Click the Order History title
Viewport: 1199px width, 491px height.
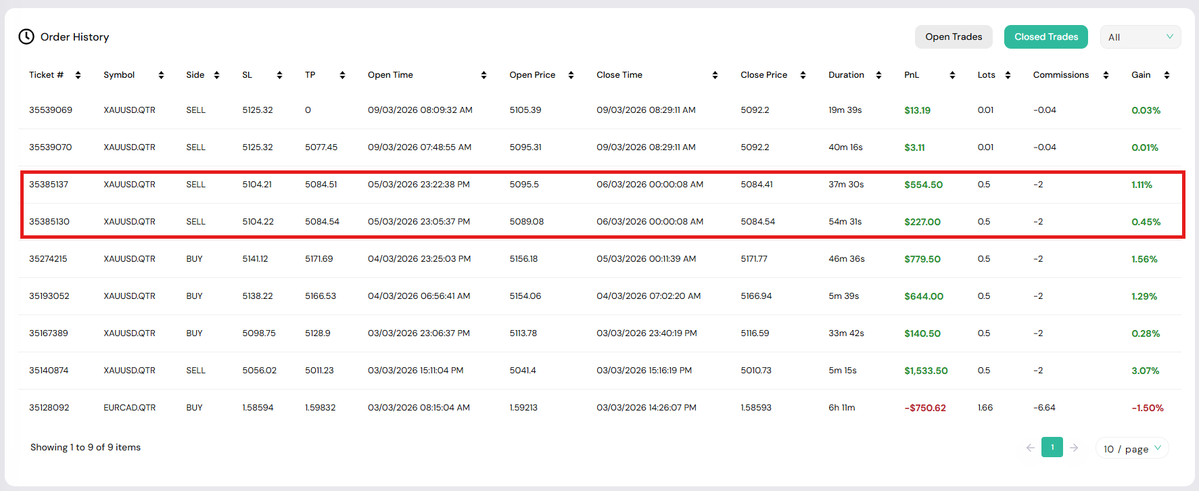74,37
